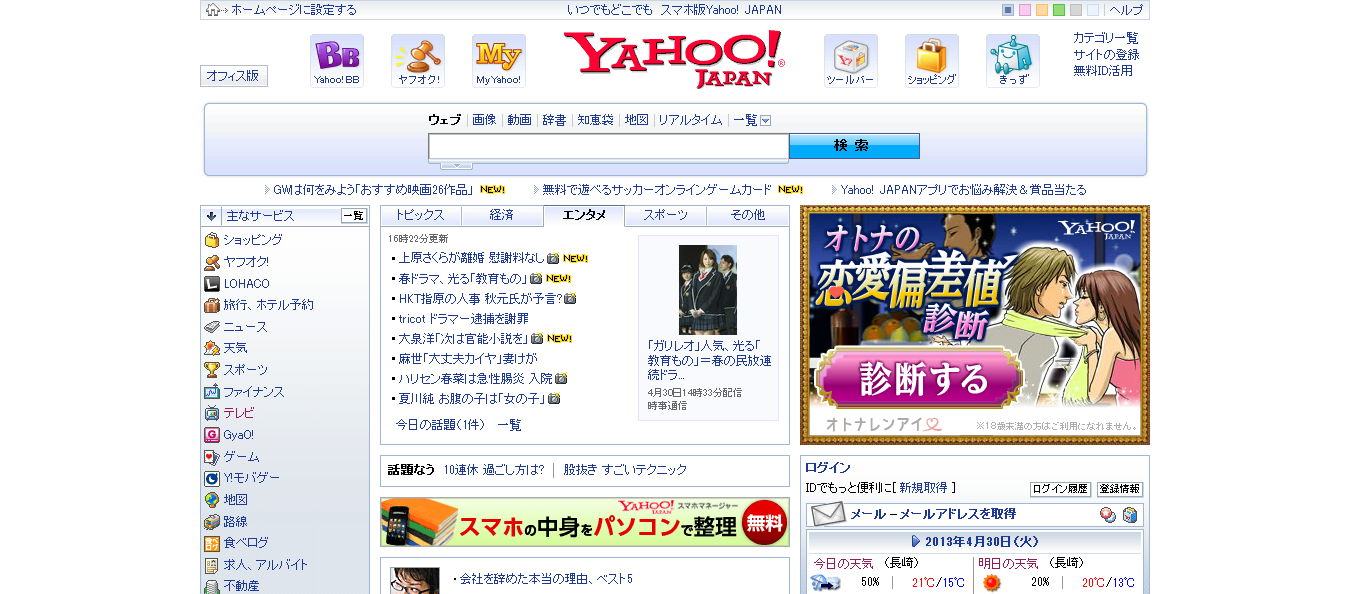Open headline ハリセン春菜は急性腸炎 入院
This screenshot has height=594, width=1349.
pos(475,378)
